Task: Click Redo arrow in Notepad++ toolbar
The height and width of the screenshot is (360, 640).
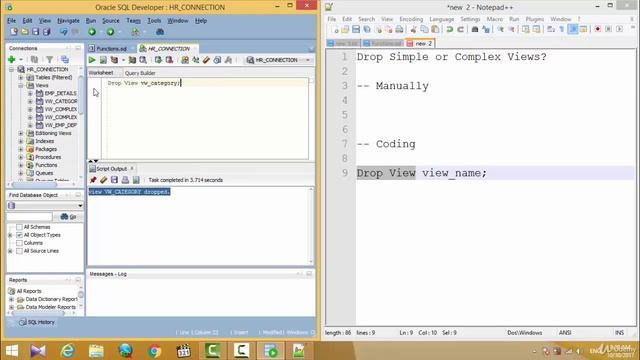Action: (x=460, y=29)
